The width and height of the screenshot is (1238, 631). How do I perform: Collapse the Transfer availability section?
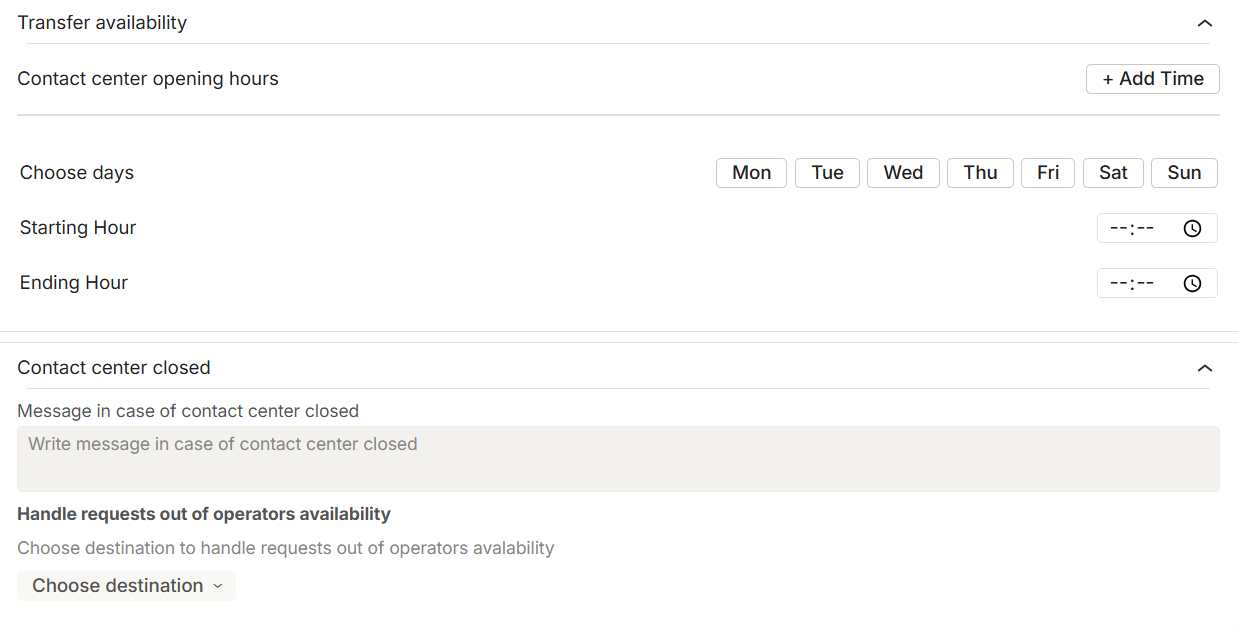pos(1204,23)
